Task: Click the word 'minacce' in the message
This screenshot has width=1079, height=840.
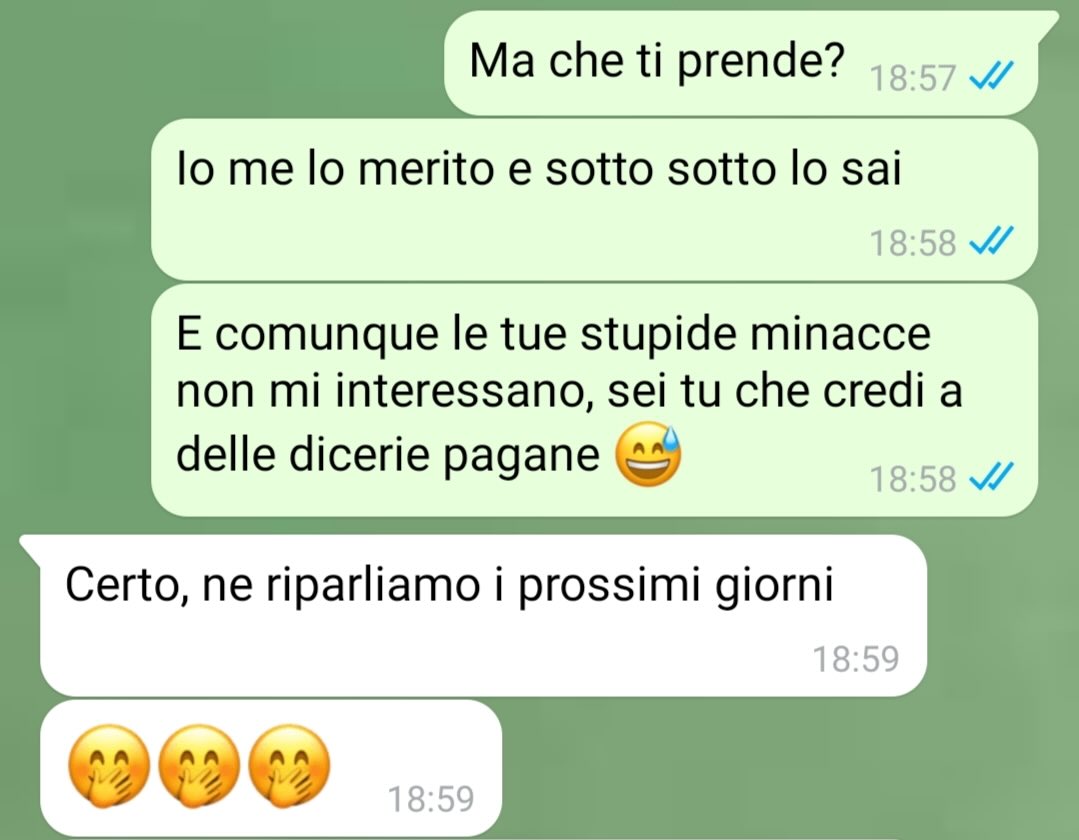Action: (x=840, y=333)
